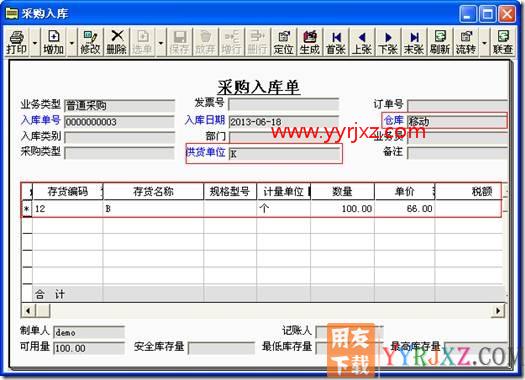This screenshot has height=380, width=525.
Task: Click the 业务类型 field showing 普通采购
Action: (120, 105)
